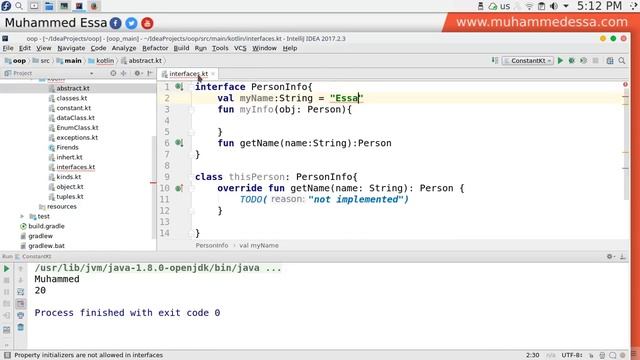Close the interfaces.kt editor tab
The image size is (640, 360).
click(x=213, y=74)
